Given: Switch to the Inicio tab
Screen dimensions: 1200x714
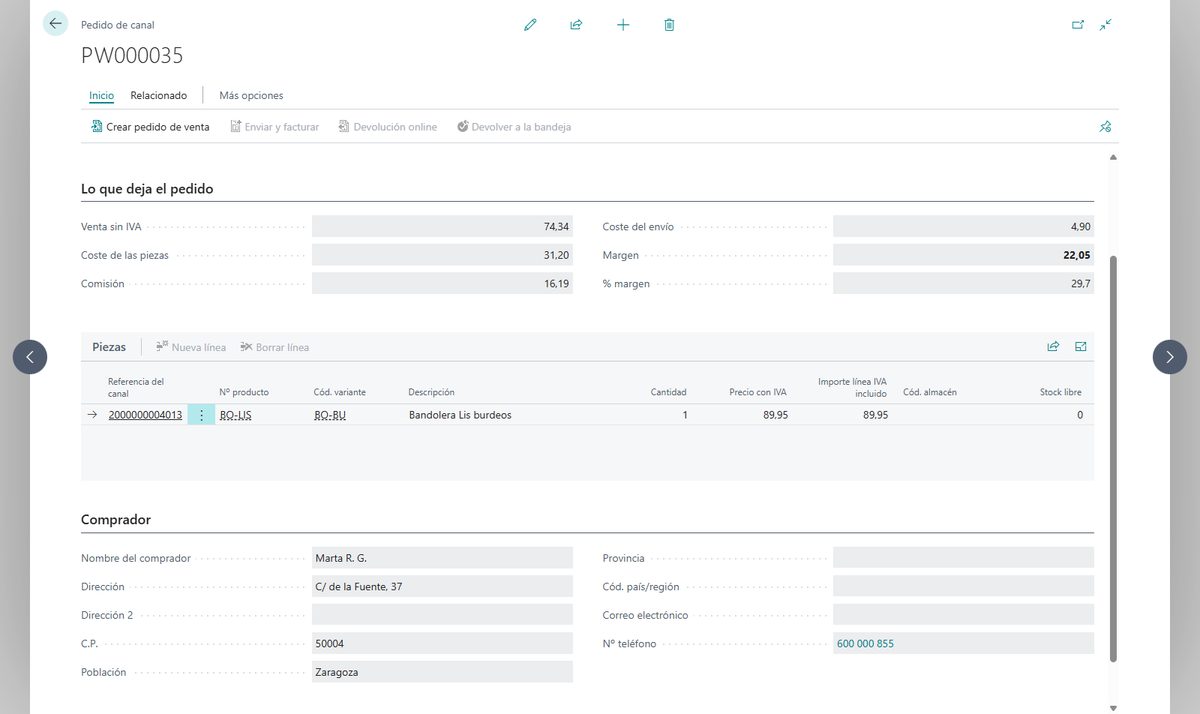Looking at the screenshot, I should [x=101, y=96].
